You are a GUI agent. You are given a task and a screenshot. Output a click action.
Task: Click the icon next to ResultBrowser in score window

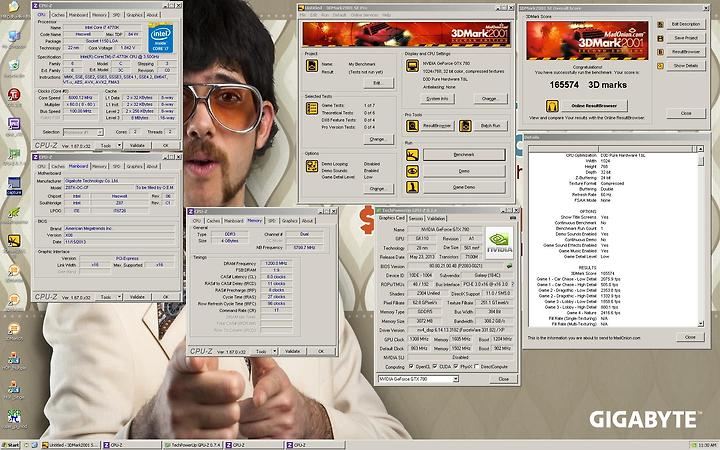coord(660,52)
